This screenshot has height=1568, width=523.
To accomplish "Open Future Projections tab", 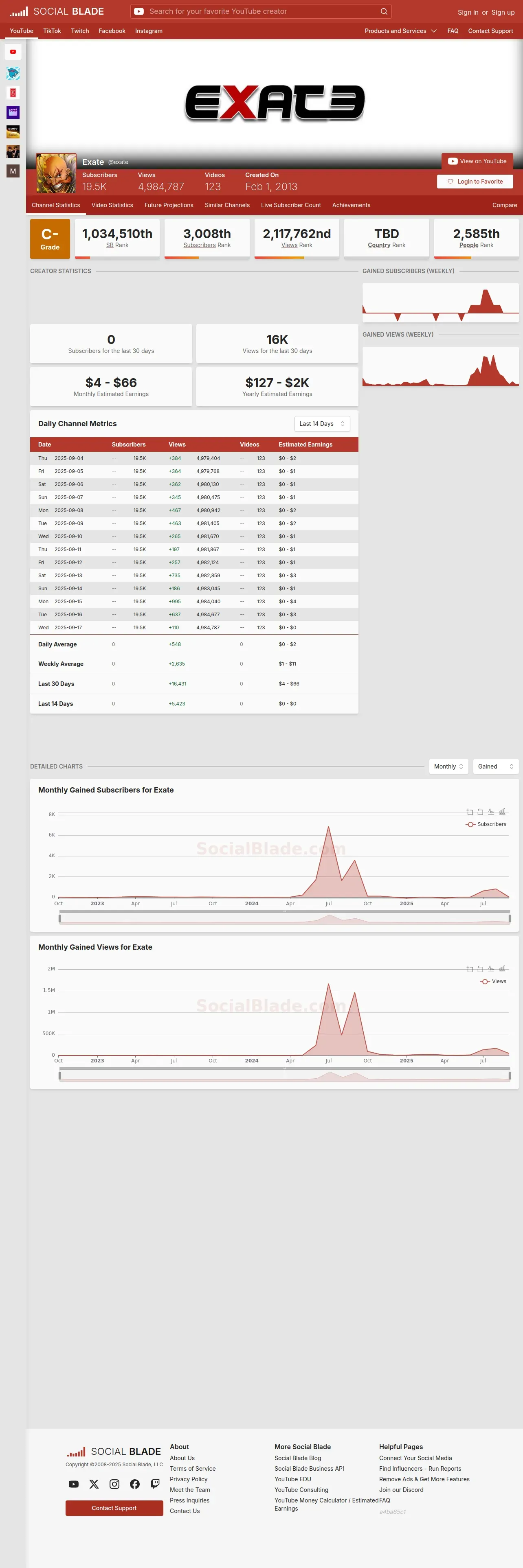I will coord(169,205).
